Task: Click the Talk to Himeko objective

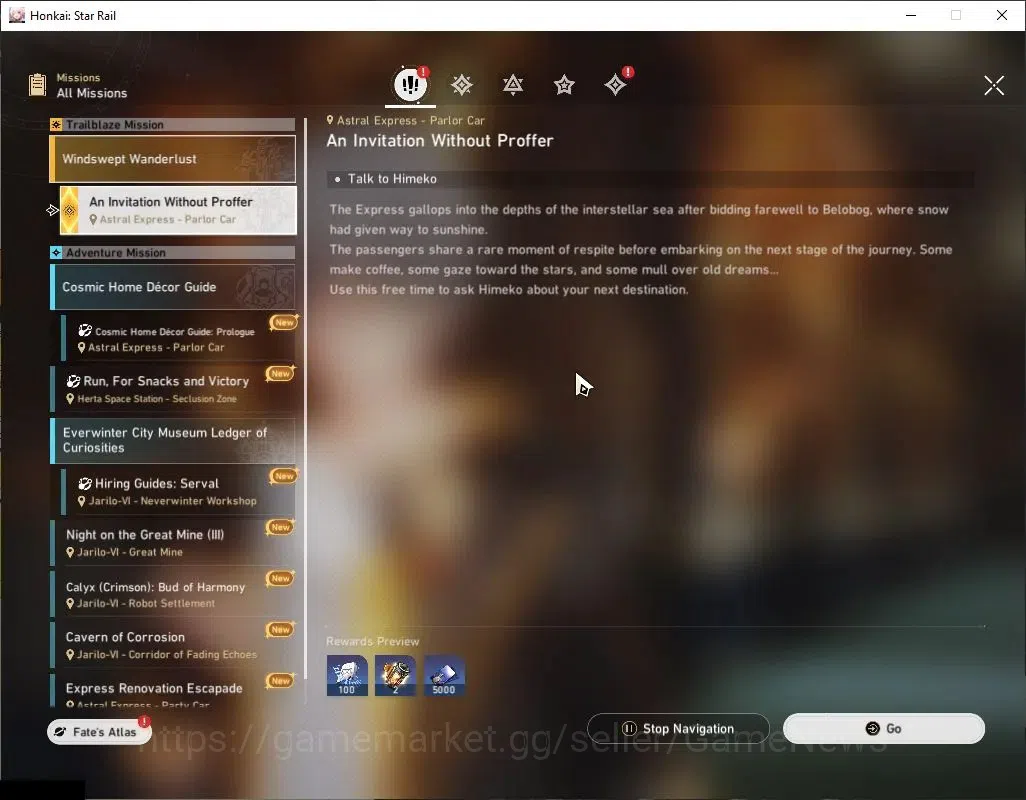Action: 650,179
